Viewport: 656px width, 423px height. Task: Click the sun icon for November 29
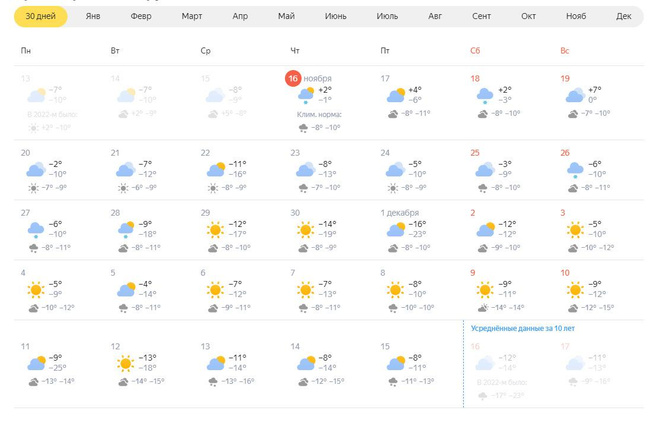[214, 231]
